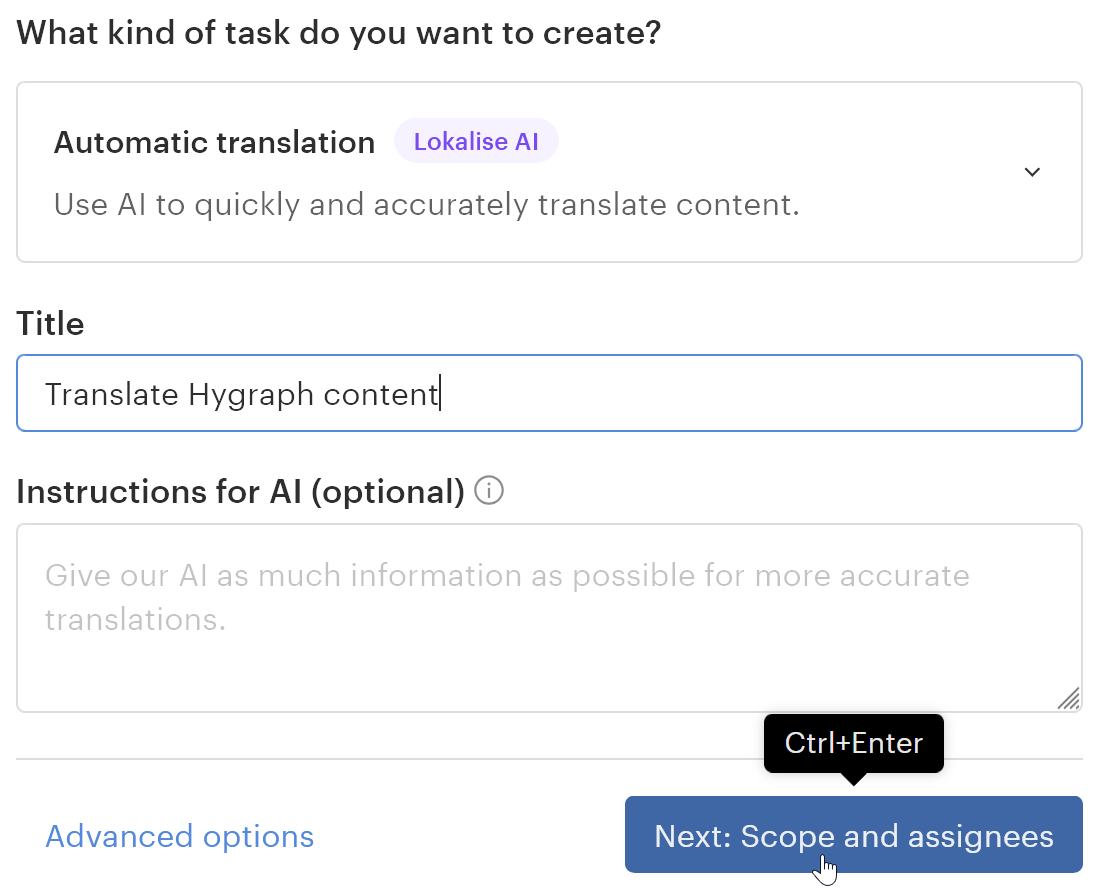Place cursor after the word content
Image resolution: width=1094 pixels, height=891 pixels.
(440, 395)
